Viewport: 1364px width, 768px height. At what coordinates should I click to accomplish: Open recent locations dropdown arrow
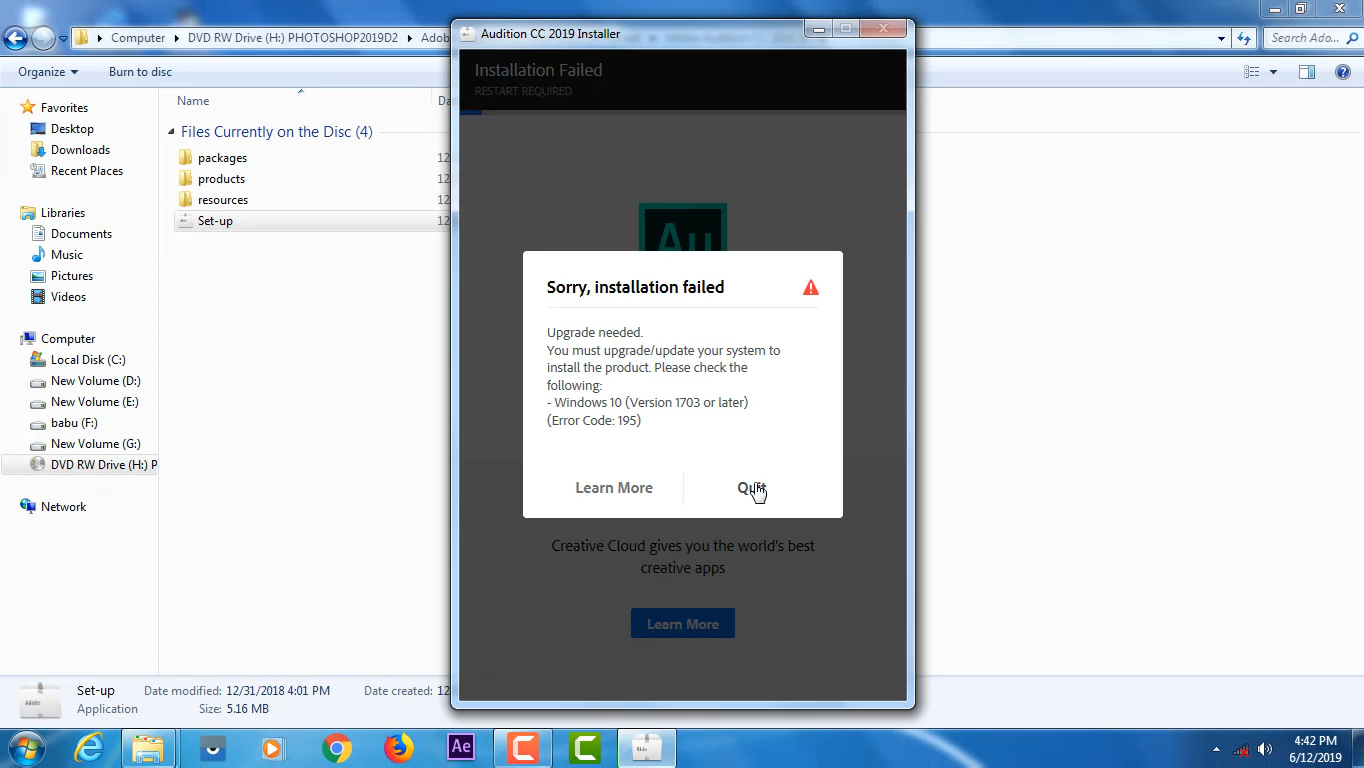tap(63, 39)
